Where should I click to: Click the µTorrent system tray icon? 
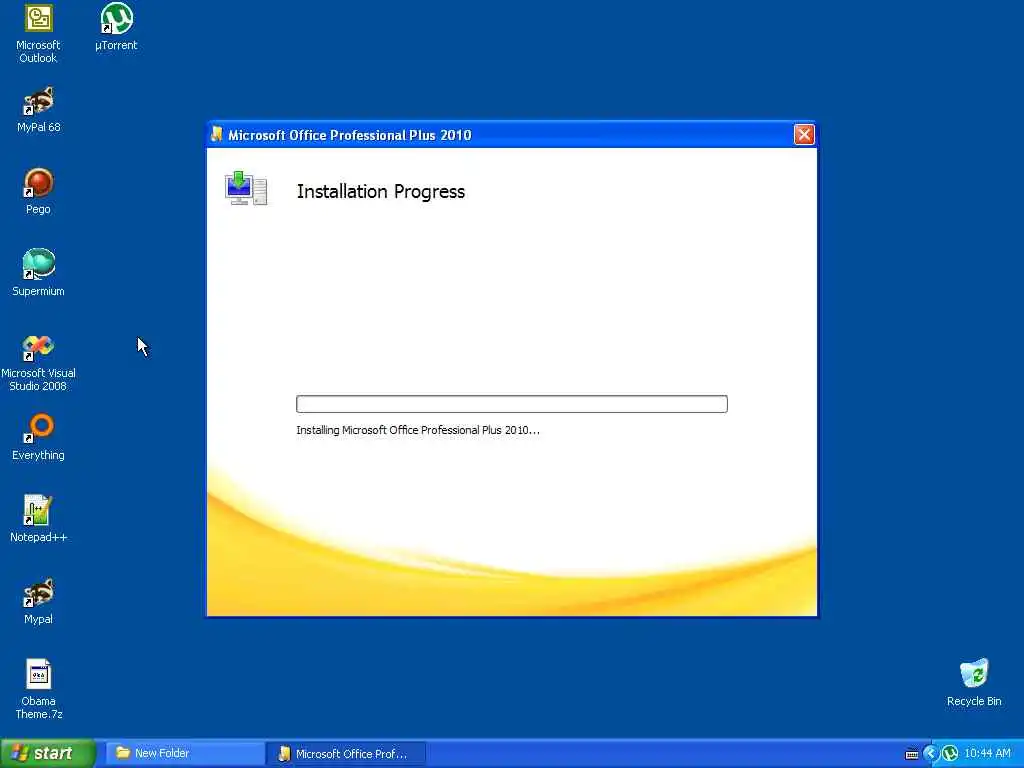coord(950,754)
